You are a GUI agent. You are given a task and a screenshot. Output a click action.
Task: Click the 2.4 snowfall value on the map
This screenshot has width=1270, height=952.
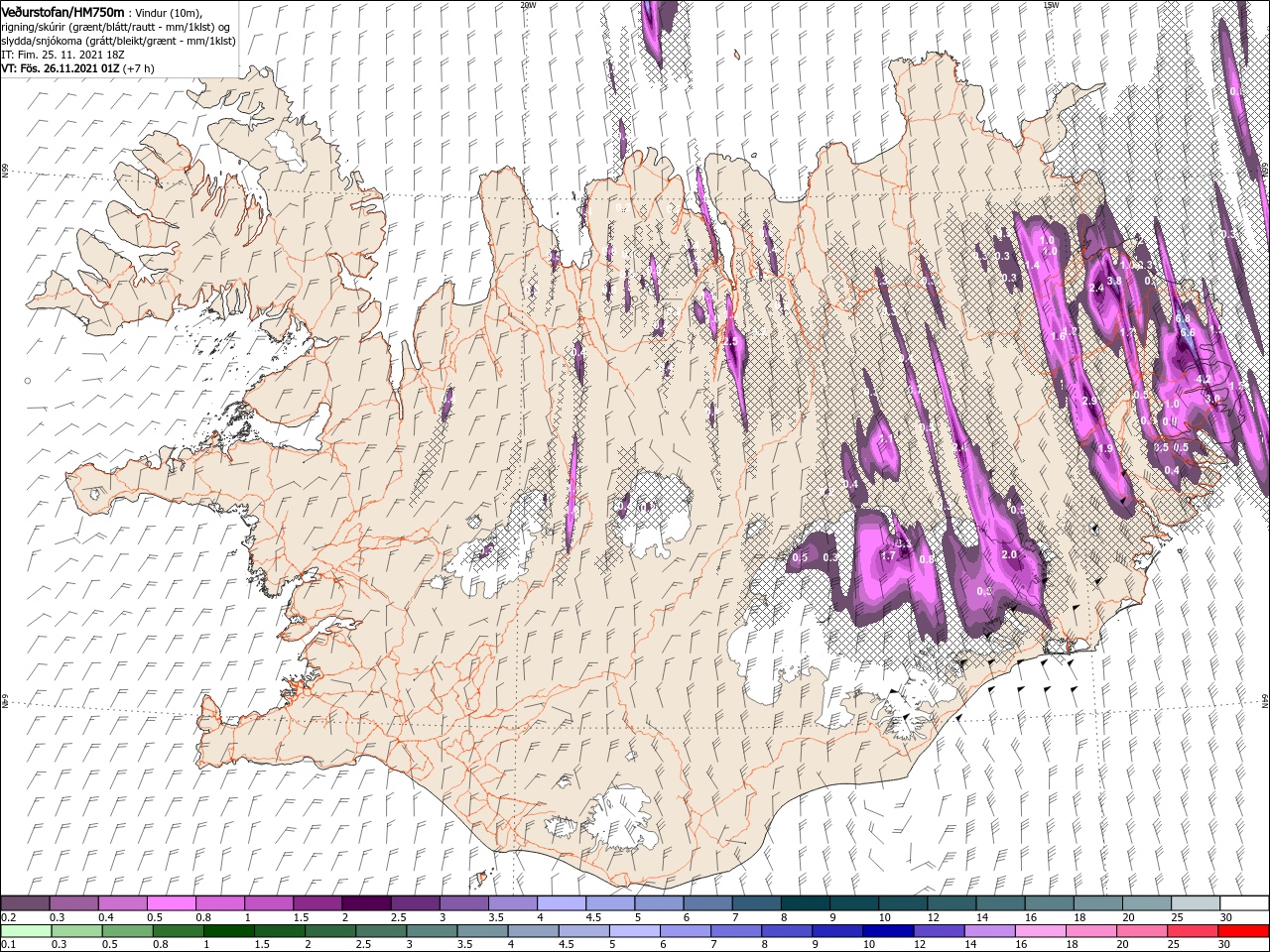(1095, 288)
